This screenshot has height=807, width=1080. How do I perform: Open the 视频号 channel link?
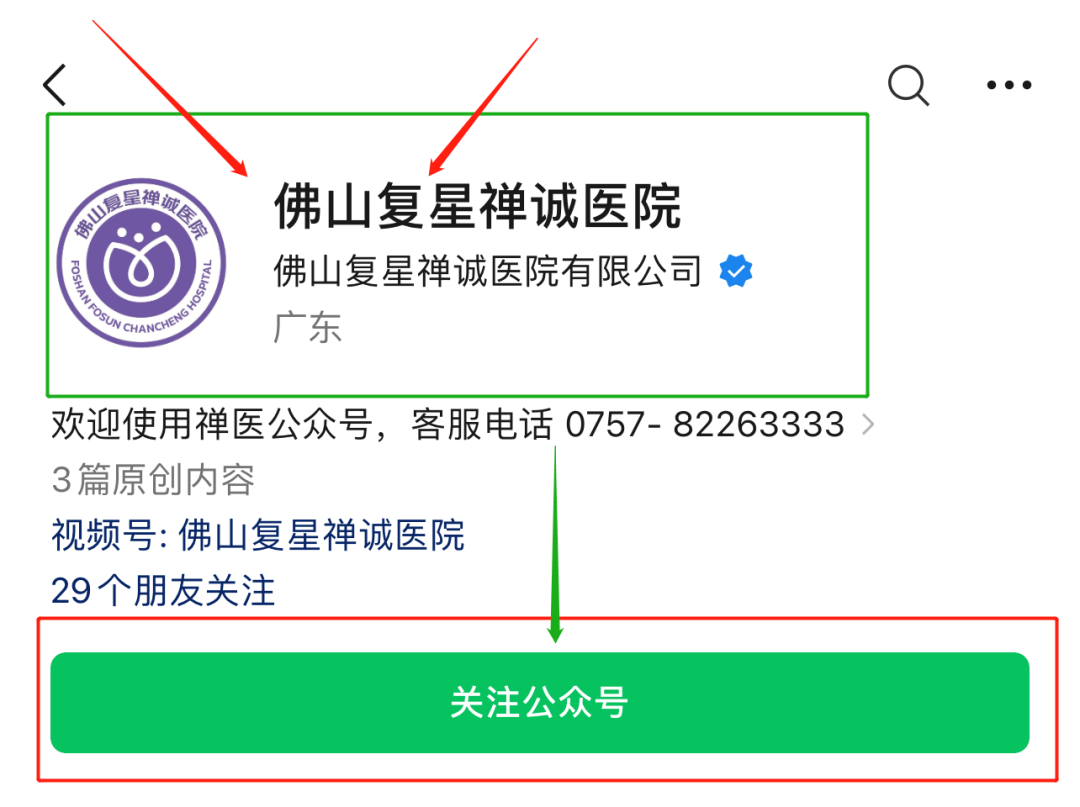[258, 535]
